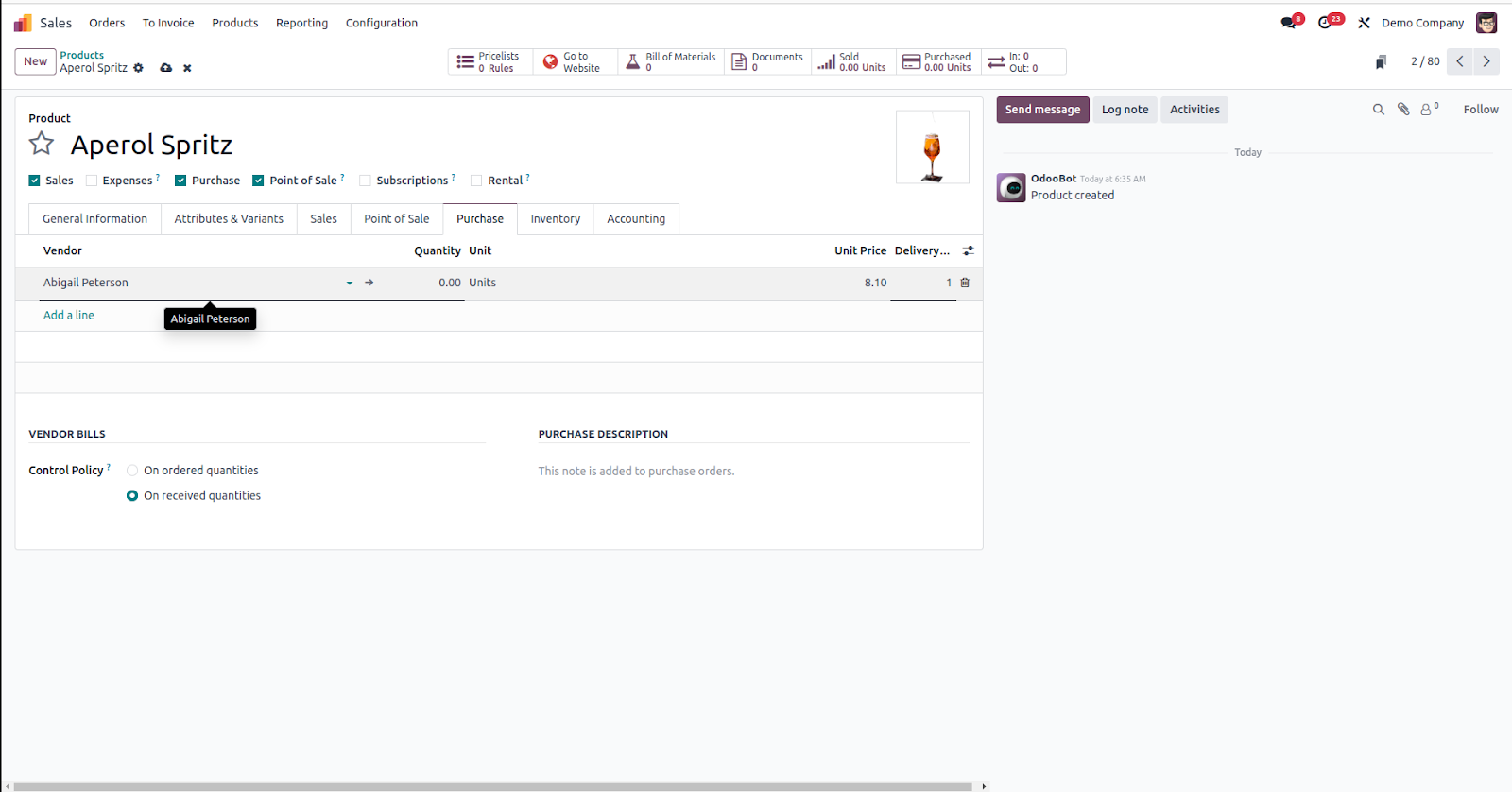View Purchased units statistics

point(938,61)
